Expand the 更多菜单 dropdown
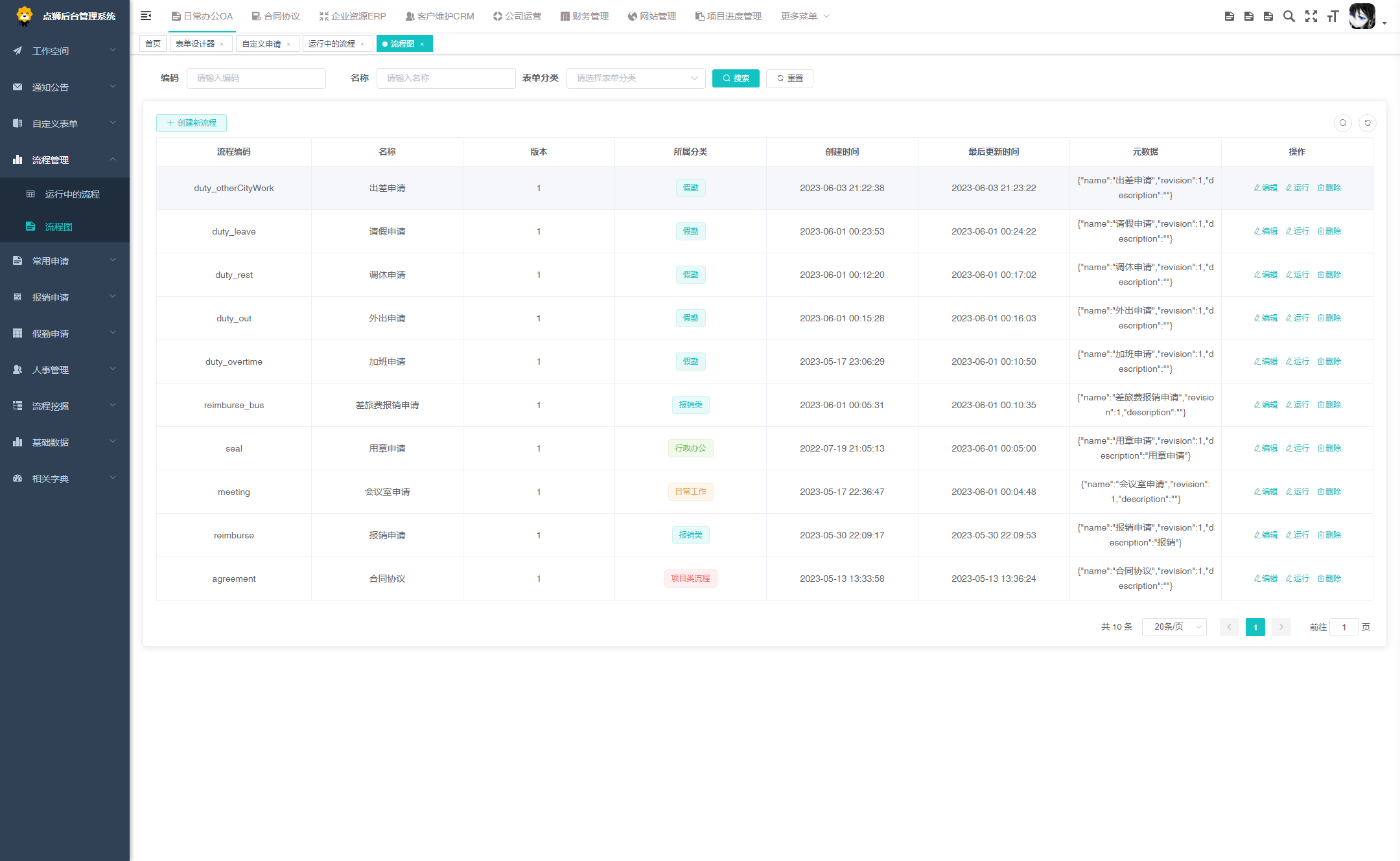This screenshot has height=861, width=1400. (x=804, y=16)
